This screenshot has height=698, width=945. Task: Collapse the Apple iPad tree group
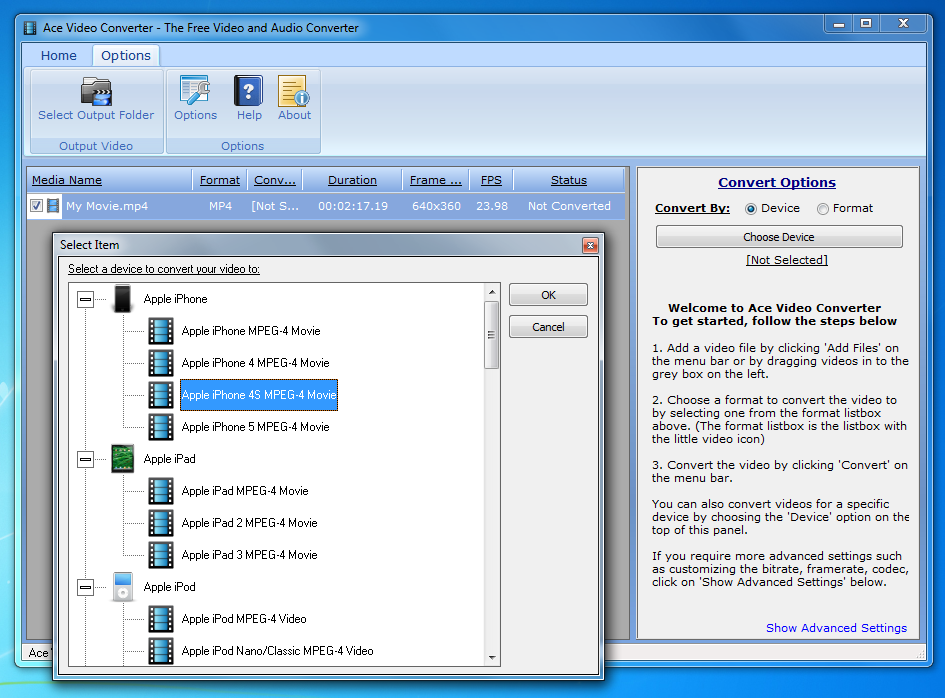point(86,459)
